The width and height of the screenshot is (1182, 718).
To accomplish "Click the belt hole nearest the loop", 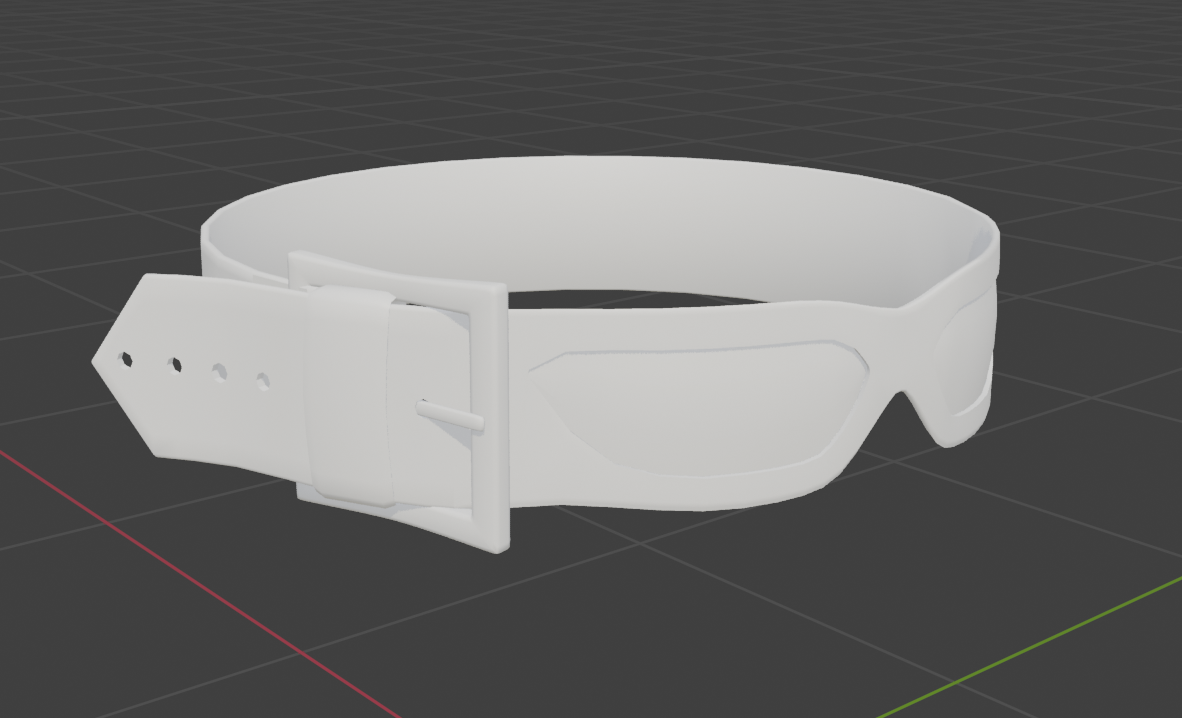I will 263,381.
